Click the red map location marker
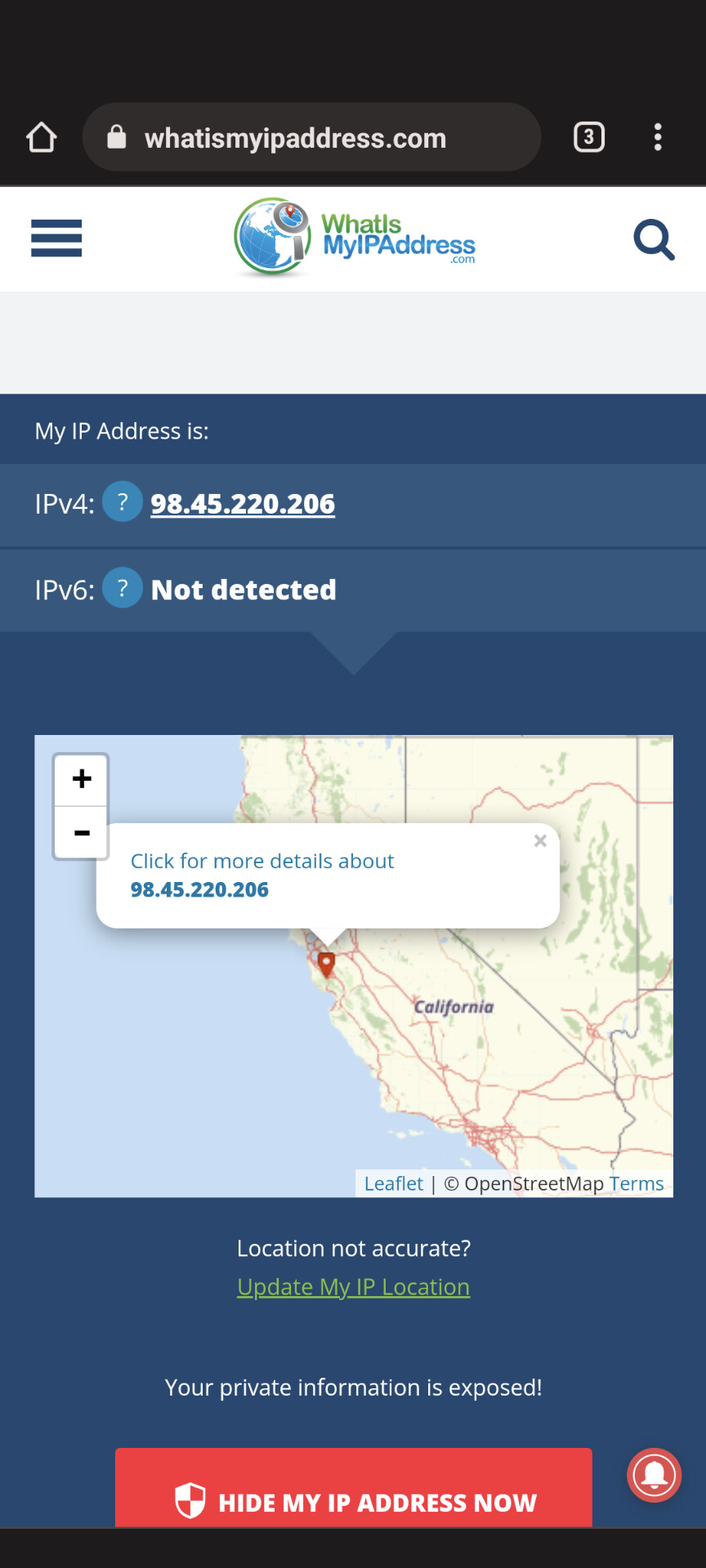 [326, 964]
